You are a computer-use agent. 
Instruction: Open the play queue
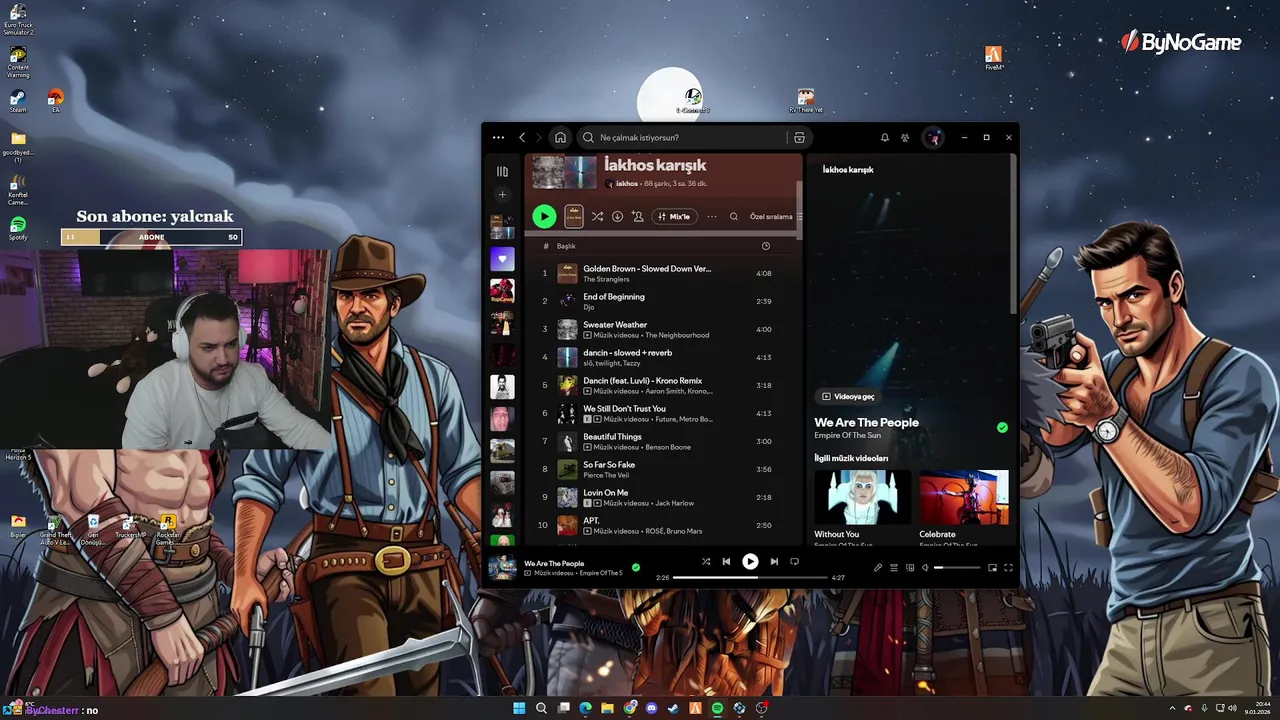point(894,568)
